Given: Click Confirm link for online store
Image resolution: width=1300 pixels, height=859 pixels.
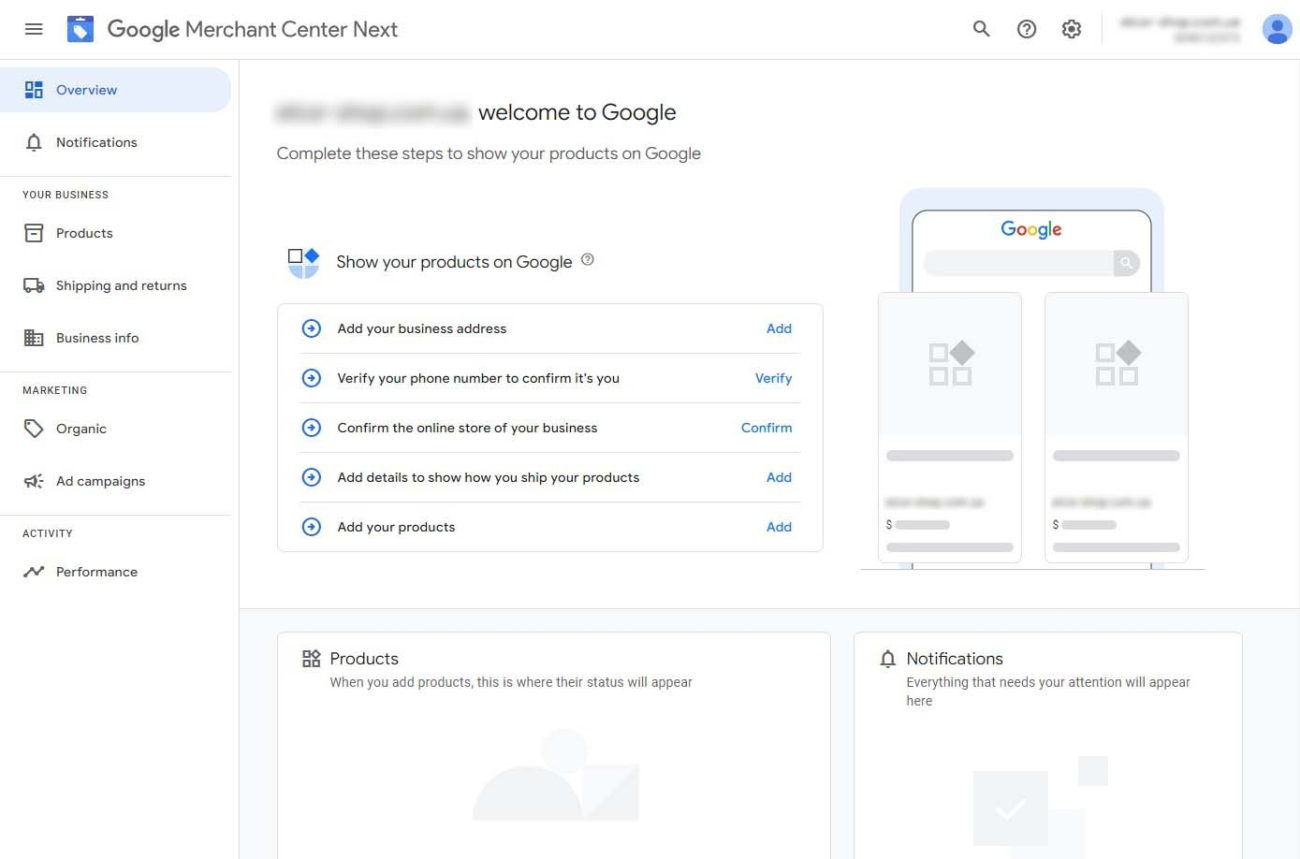Looking at the screenshot, I should pos(766,427).
